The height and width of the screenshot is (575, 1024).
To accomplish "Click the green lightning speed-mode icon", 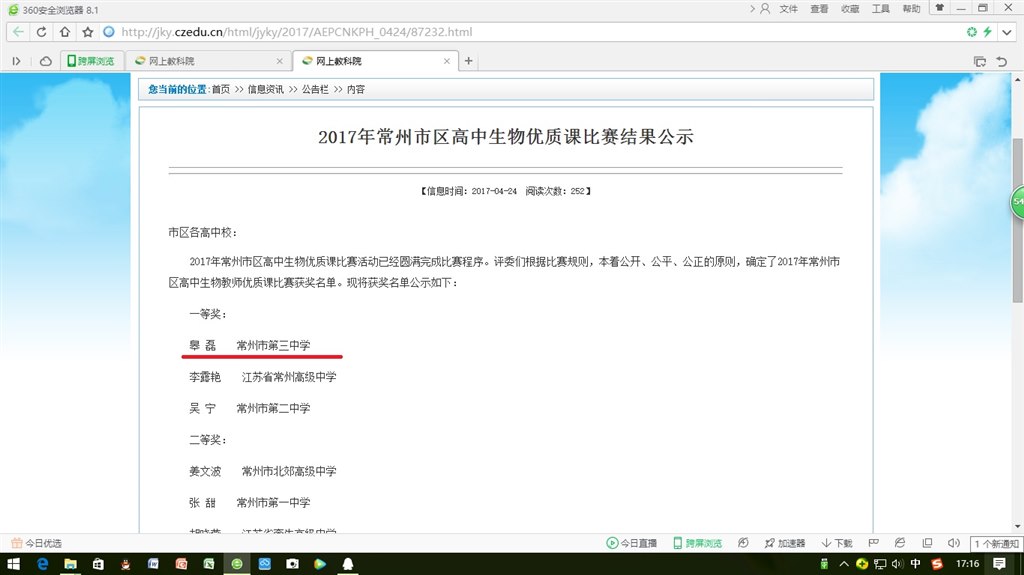I will tap(987, 31).
